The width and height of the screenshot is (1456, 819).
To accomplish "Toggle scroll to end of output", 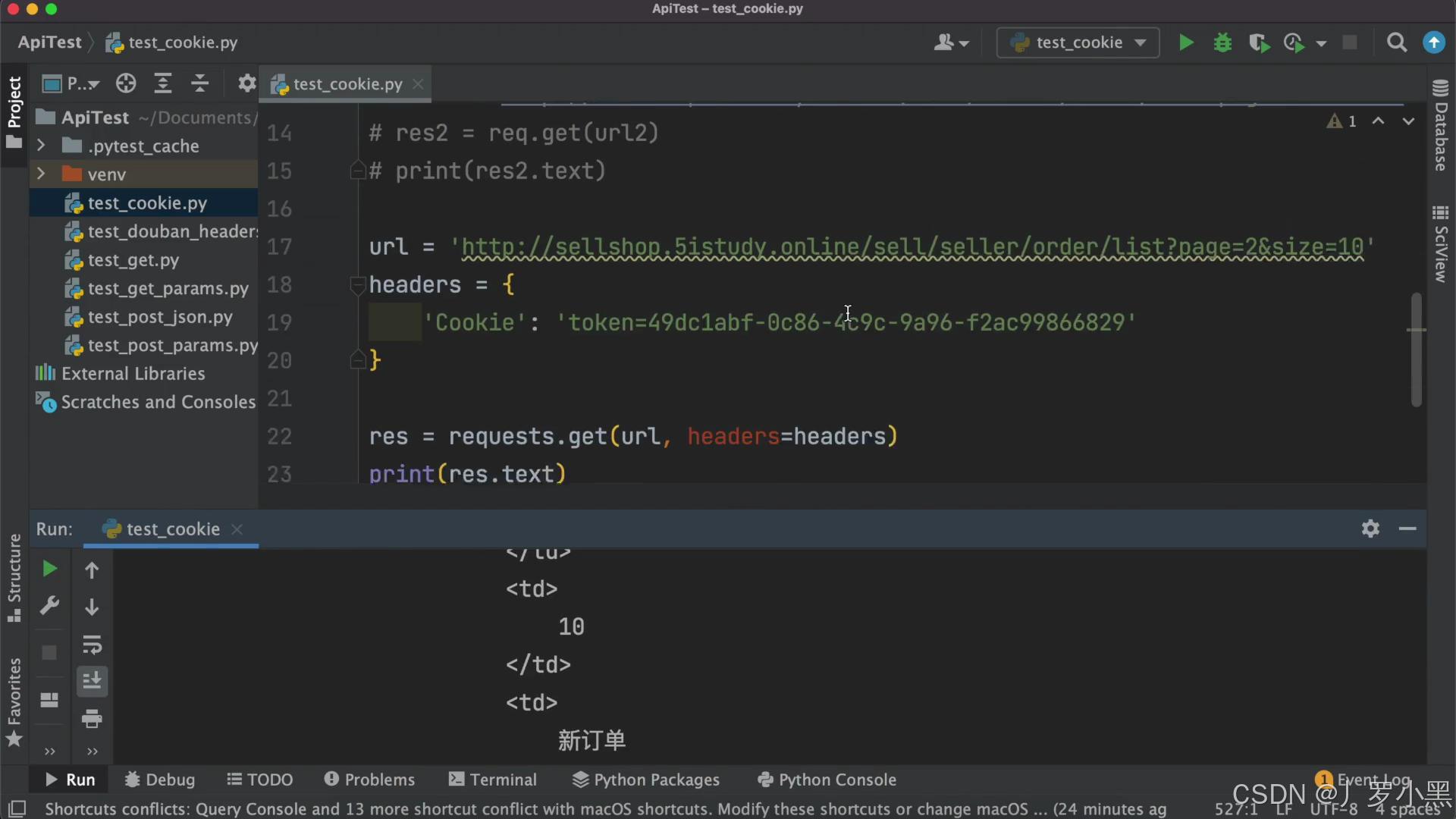I will (x=92, y=681).
